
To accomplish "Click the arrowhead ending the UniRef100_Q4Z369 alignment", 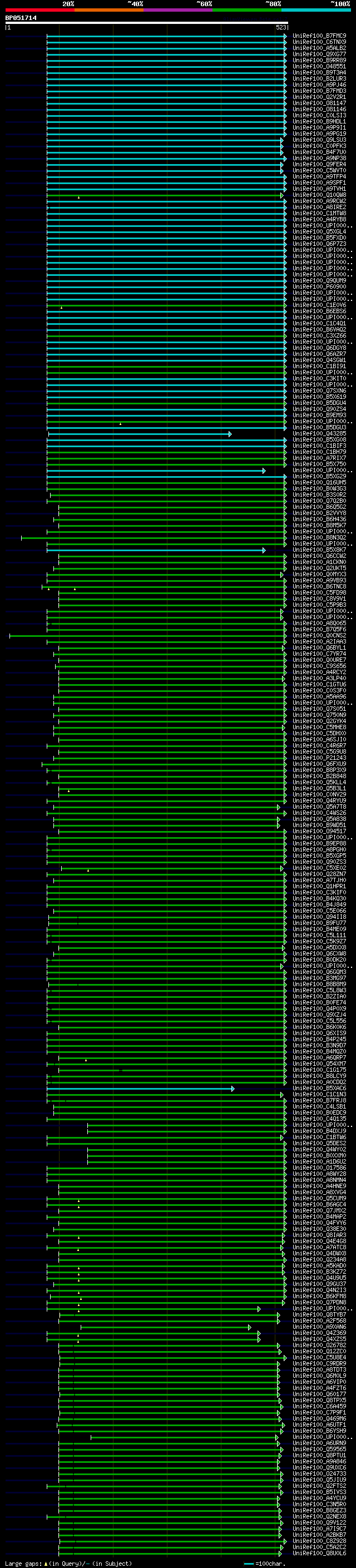I will click(x=259, y=1333).
